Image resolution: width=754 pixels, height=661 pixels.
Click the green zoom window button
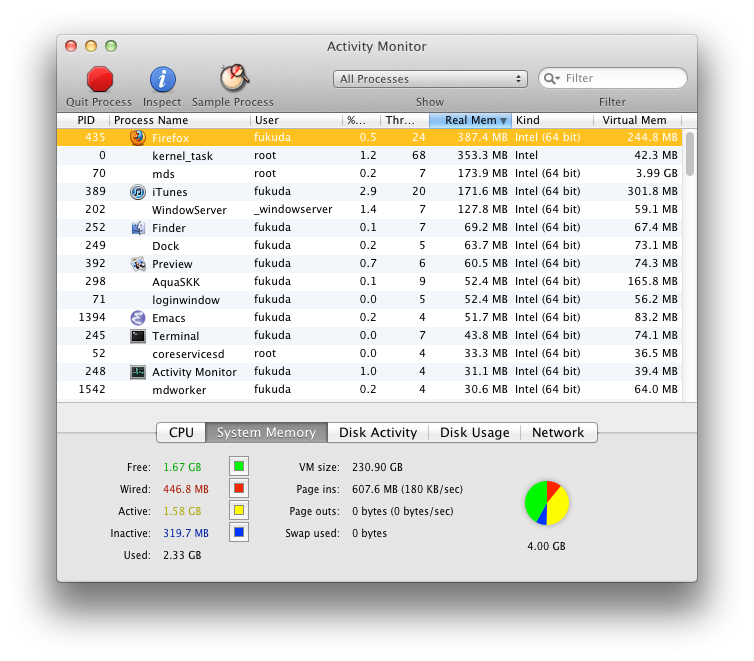coord(111,46)
